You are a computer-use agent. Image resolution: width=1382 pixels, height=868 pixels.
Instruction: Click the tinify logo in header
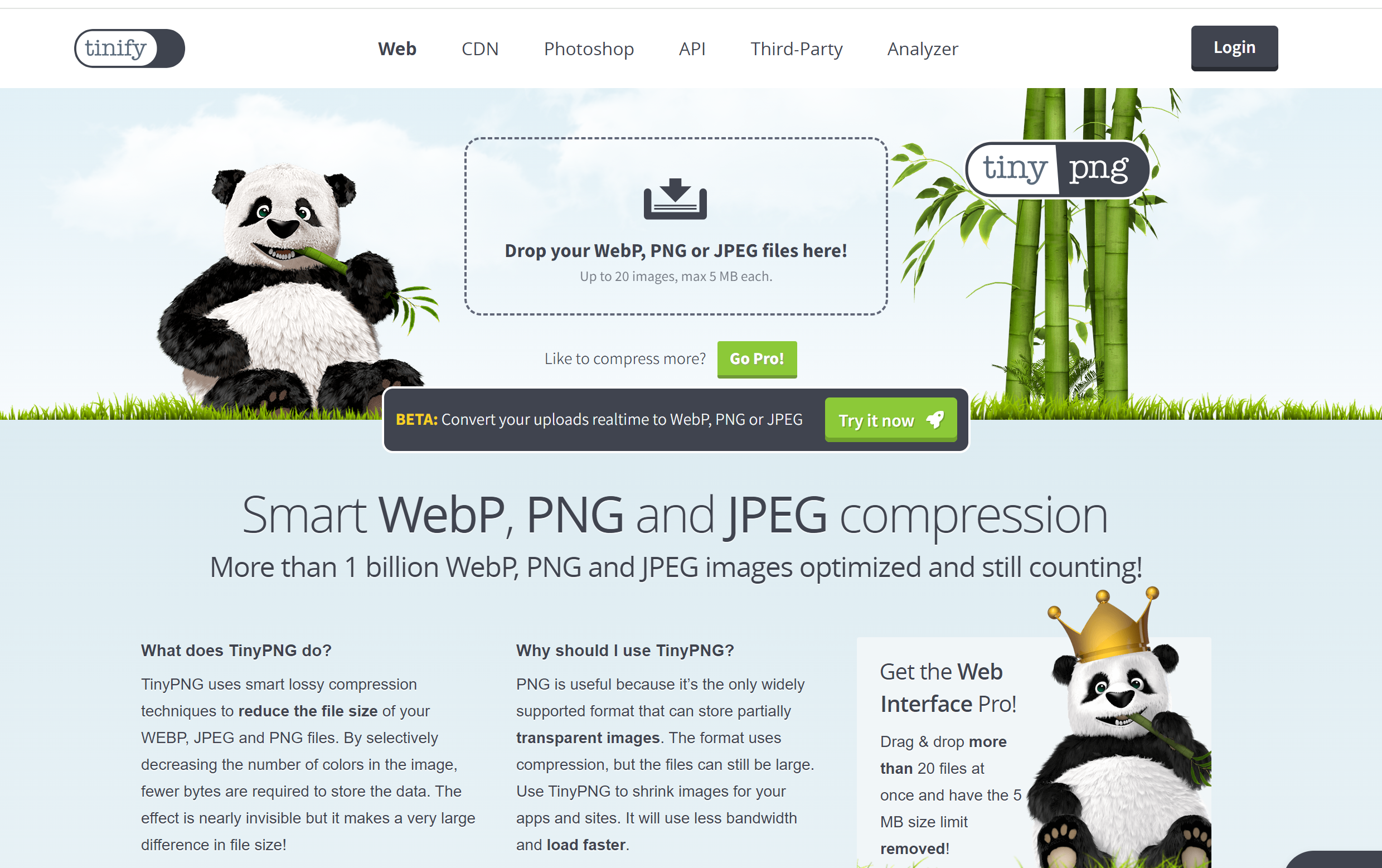click(x=130, y=48)
